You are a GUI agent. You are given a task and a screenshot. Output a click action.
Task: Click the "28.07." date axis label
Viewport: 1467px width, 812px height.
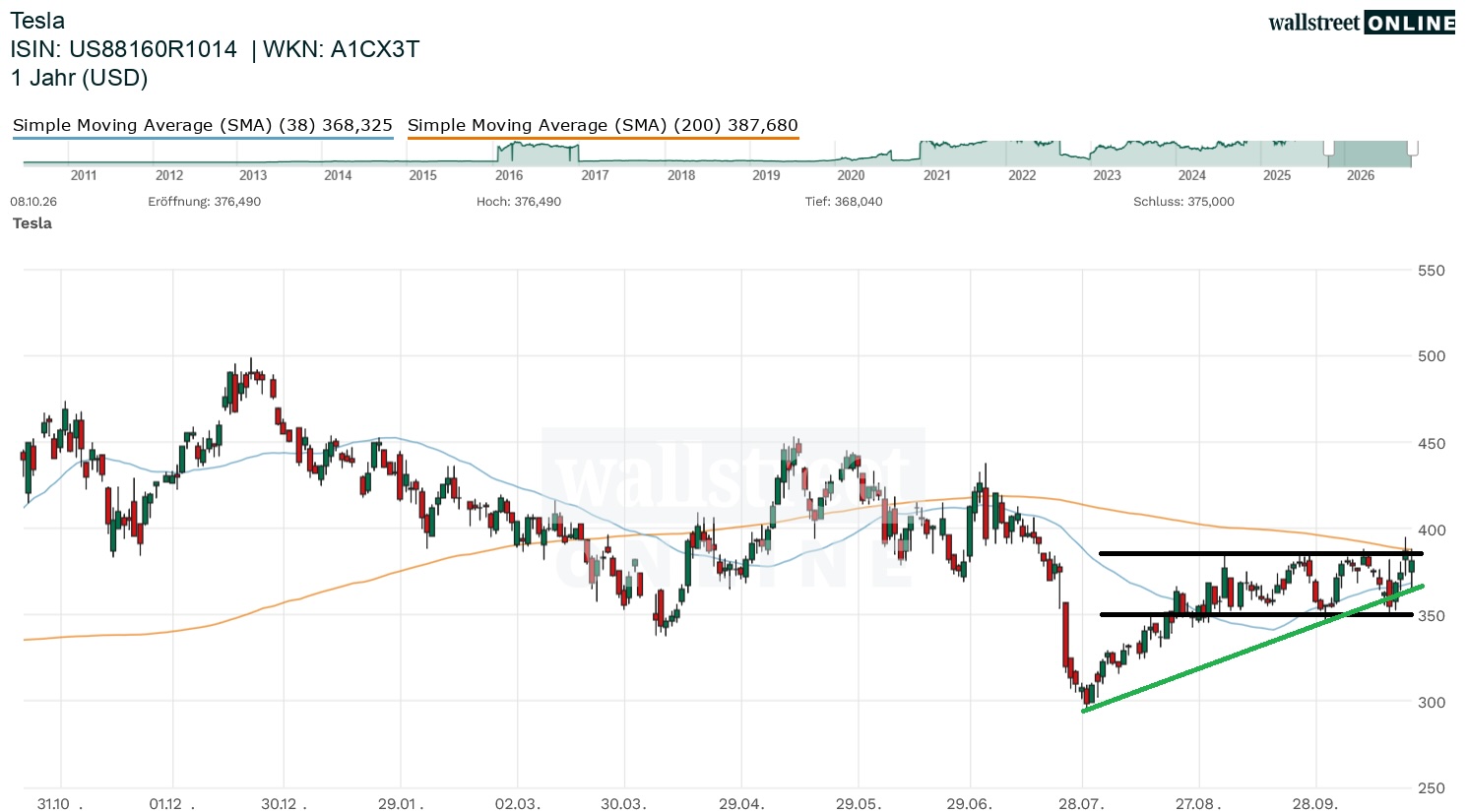pyautogui.click(x=1082, y=804)
